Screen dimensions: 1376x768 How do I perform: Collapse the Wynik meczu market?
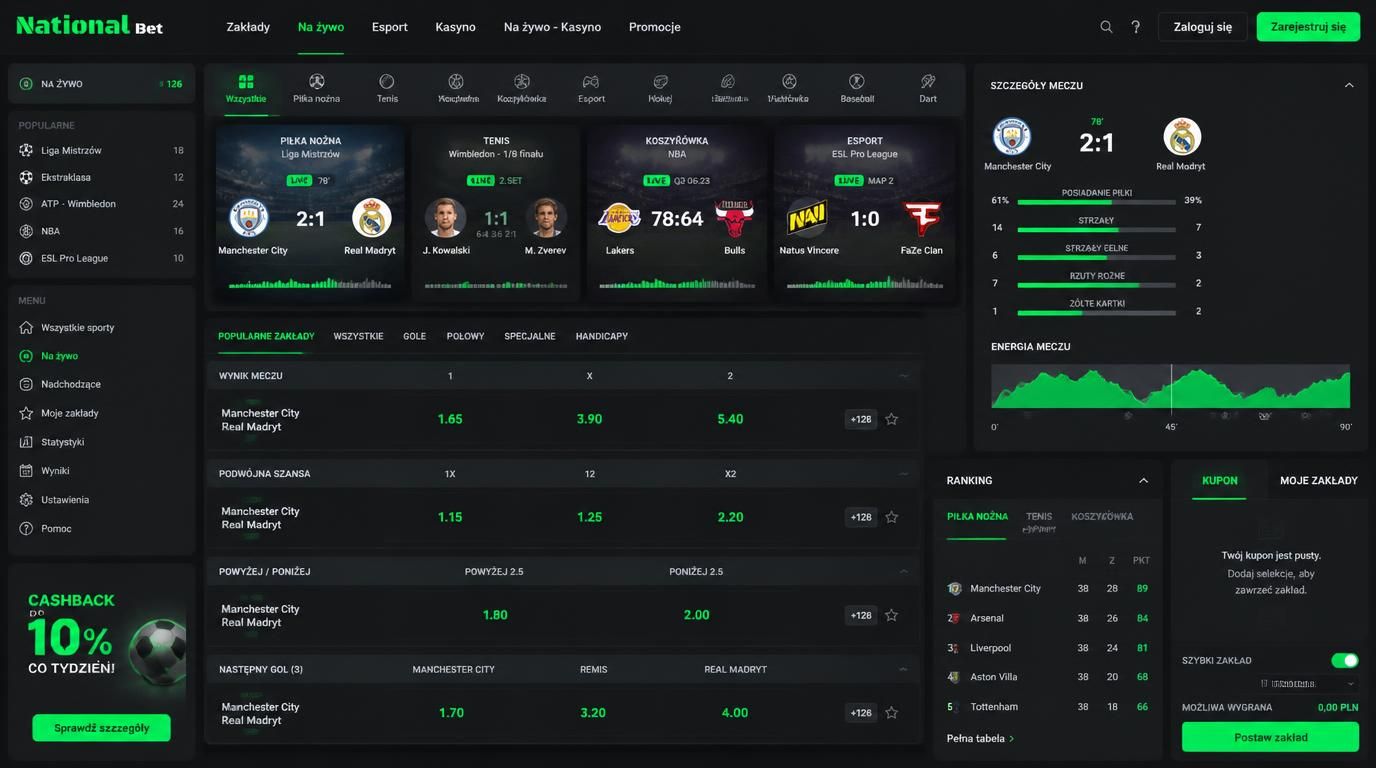point(904,376)
